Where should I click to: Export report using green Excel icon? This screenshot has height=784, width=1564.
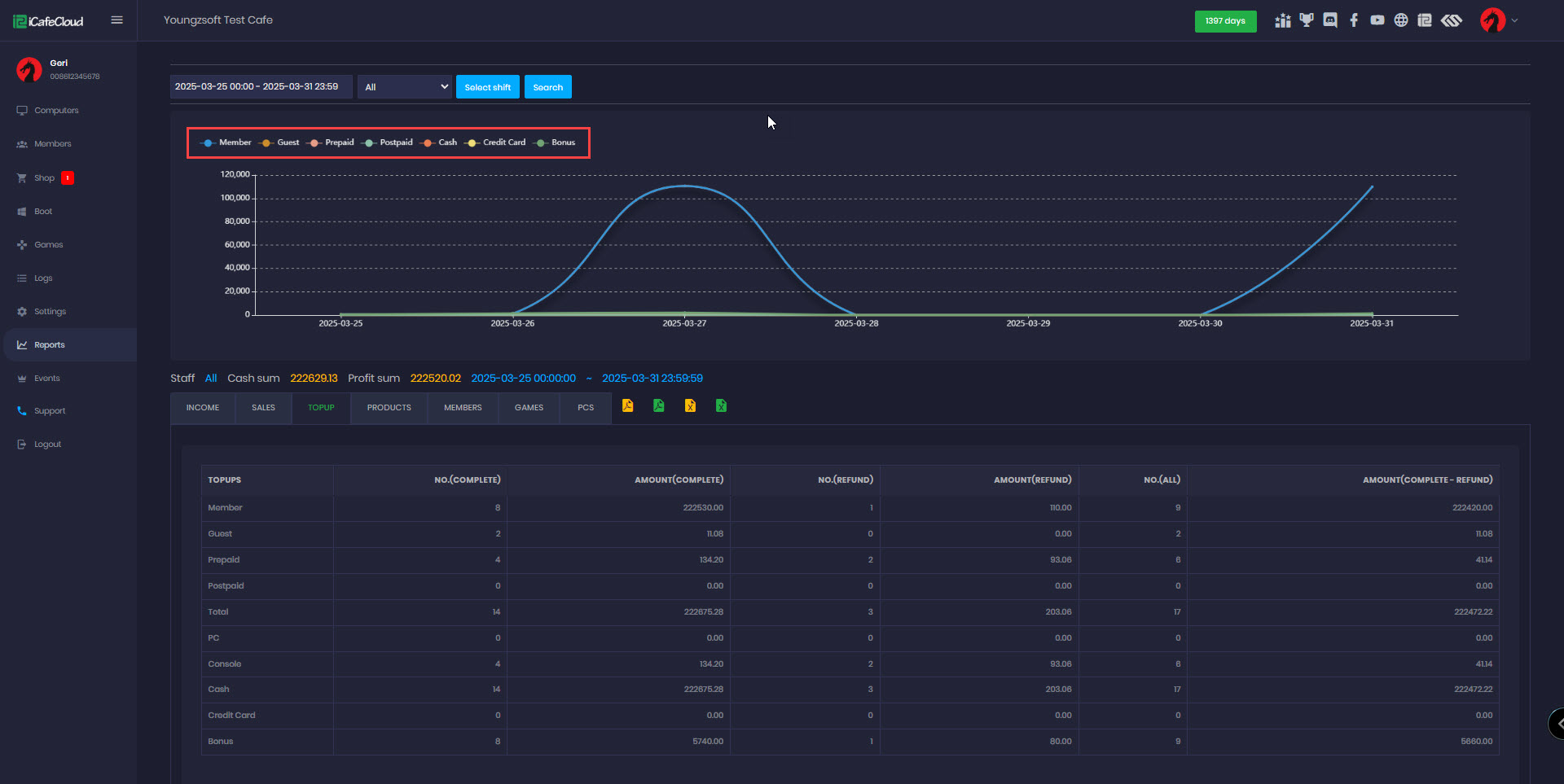pyautogui.click(x=721, y=406)
